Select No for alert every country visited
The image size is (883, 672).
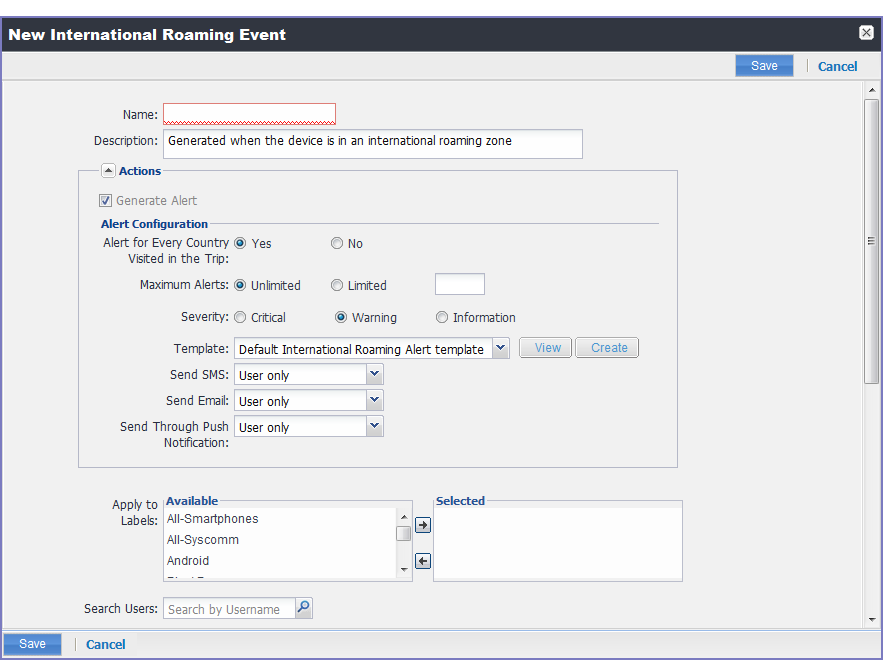click(x=337, y=243)
